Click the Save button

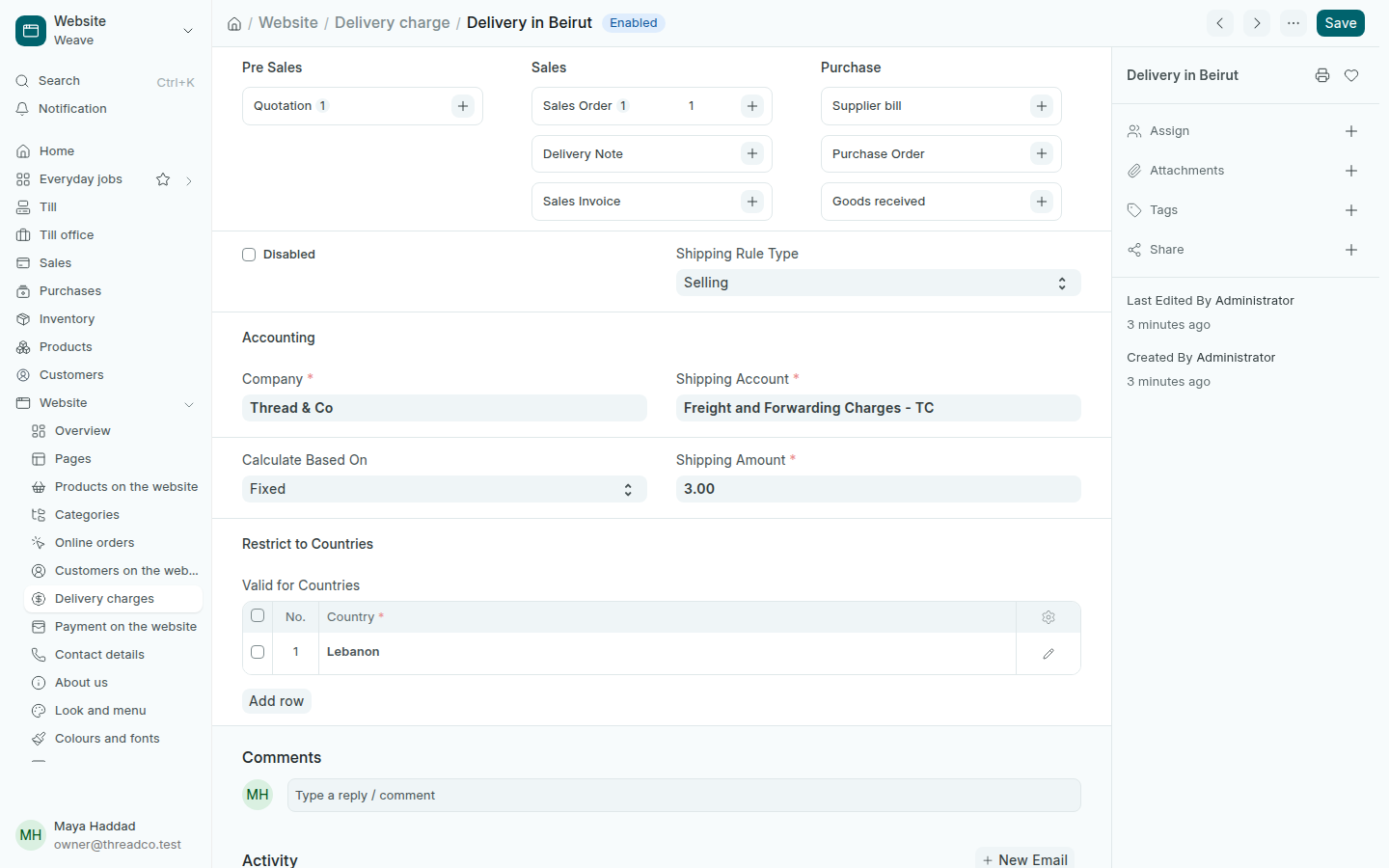coord(1341,23)
